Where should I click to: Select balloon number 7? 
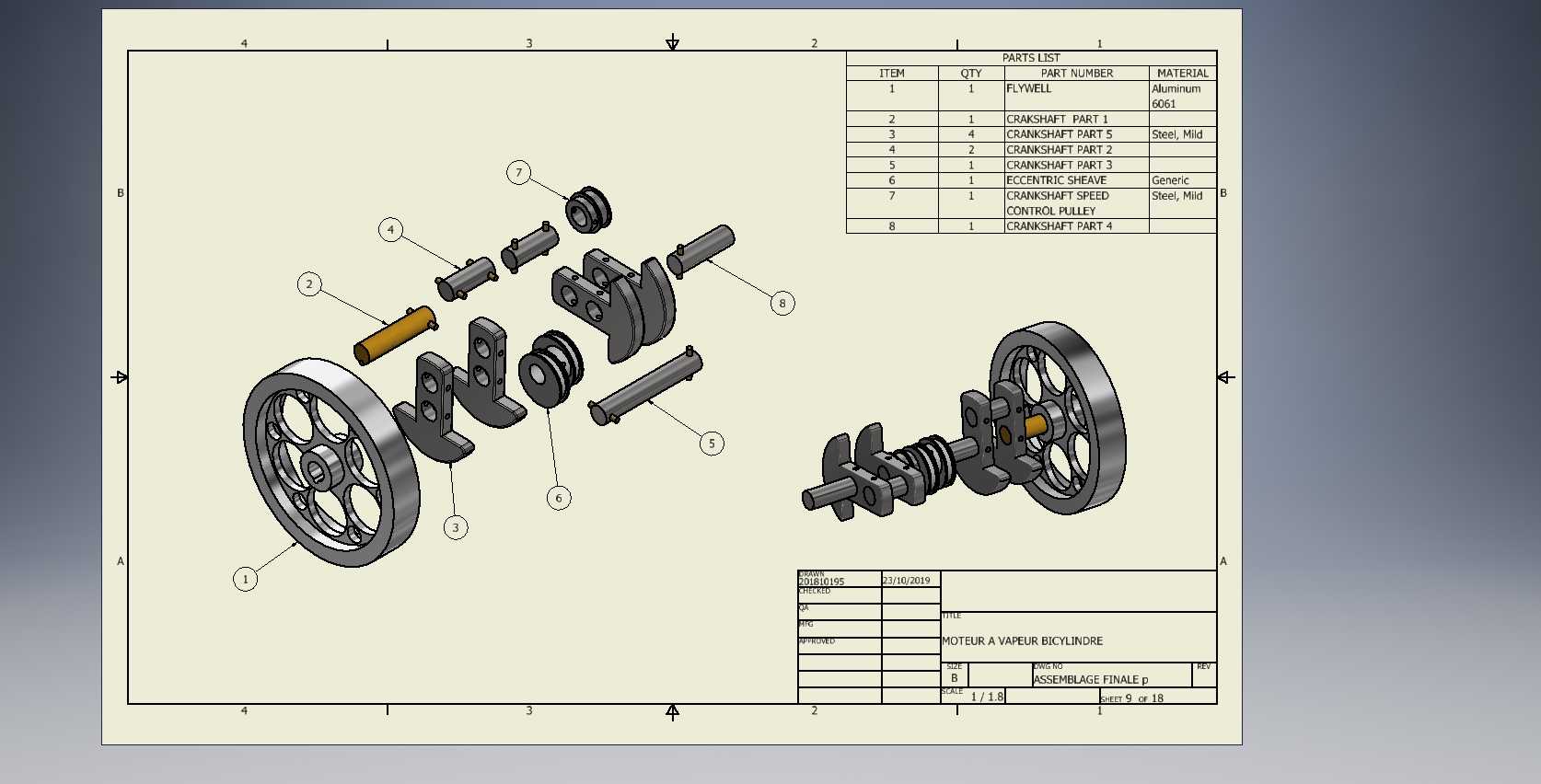tap(518, 172)
